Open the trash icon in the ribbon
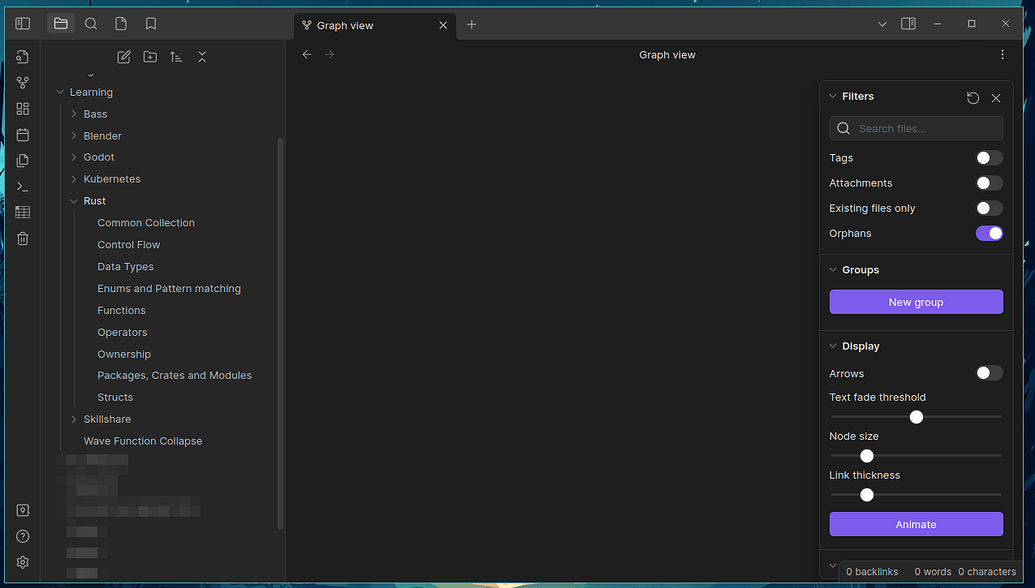The height and width of the screenshot is (588, 1035). tap(22, 238)
